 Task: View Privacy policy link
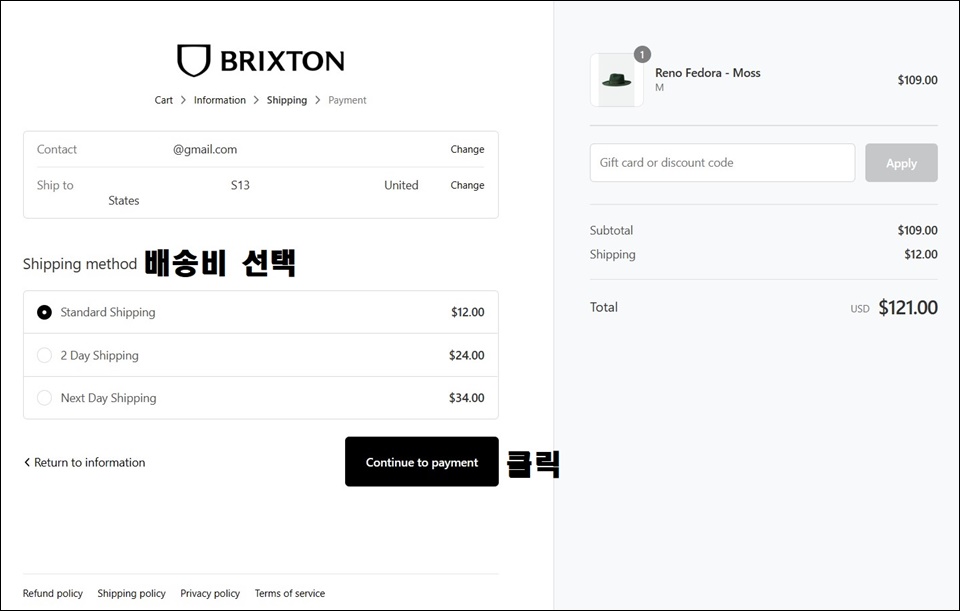tap(210, 593)
